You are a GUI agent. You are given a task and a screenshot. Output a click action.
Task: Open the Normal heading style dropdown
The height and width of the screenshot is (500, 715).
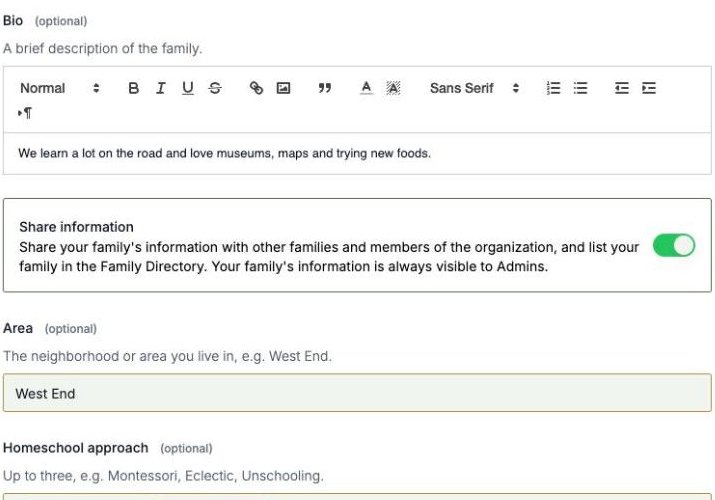(60, 88)
